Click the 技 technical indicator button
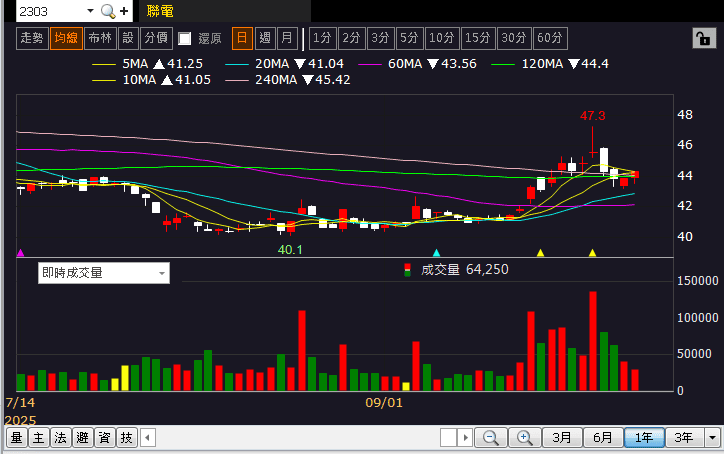 click(126, 438)
